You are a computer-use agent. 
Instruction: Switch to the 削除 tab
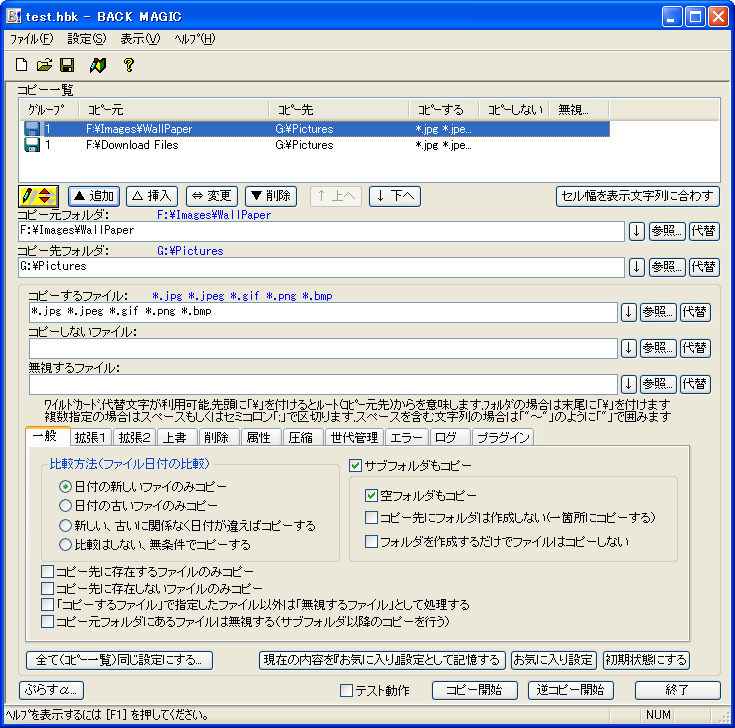click(217, 437)
